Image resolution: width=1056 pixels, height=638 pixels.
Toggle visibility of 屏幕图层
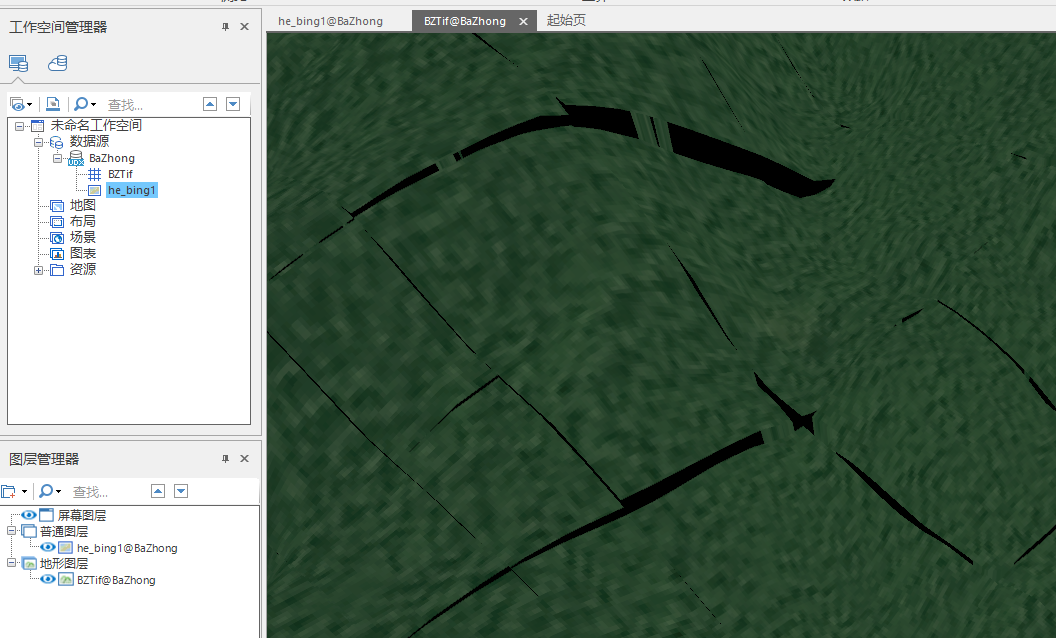point(29,515)
